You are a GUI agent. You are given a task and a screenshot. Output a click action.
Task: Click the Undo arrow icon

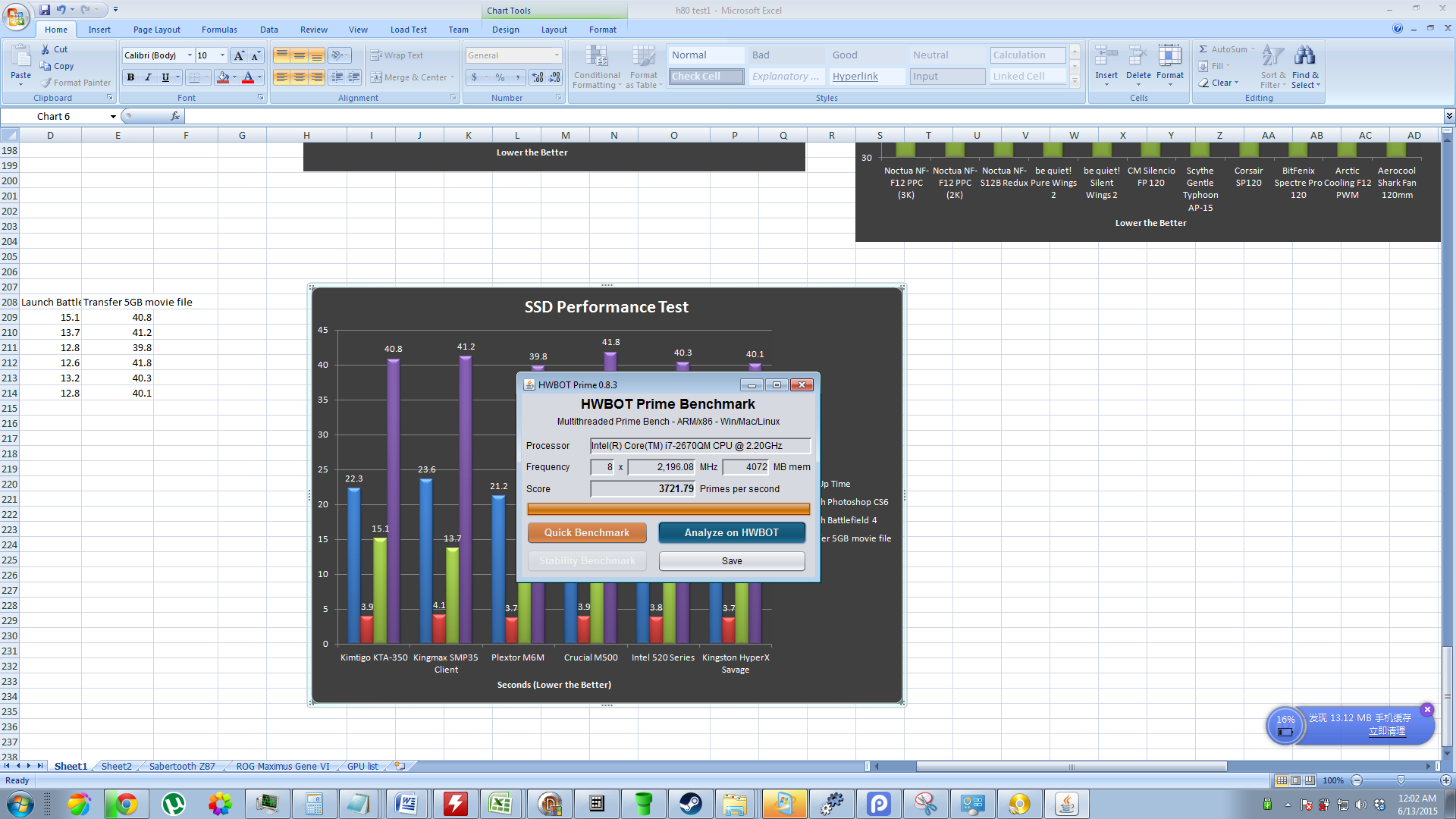(x=61, y=10)
